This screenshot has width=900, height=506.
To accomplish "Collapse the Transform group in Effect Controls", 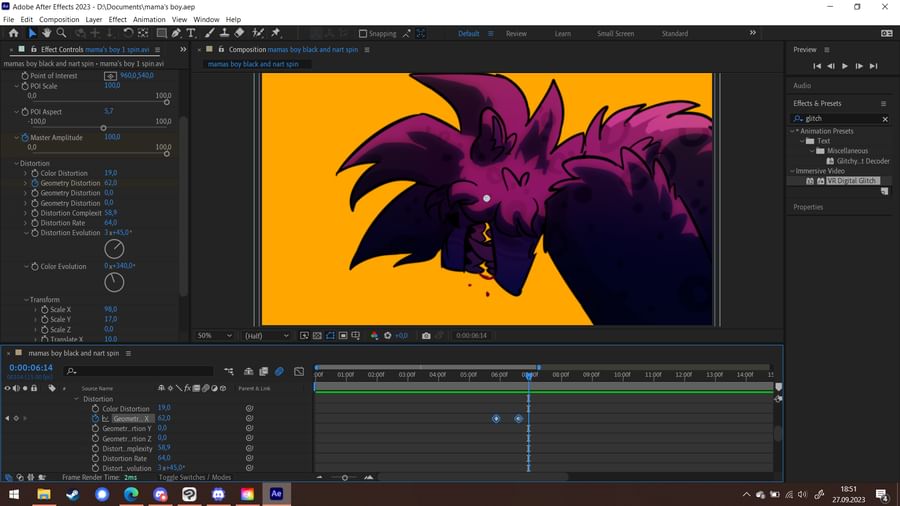I will [26, 300].
